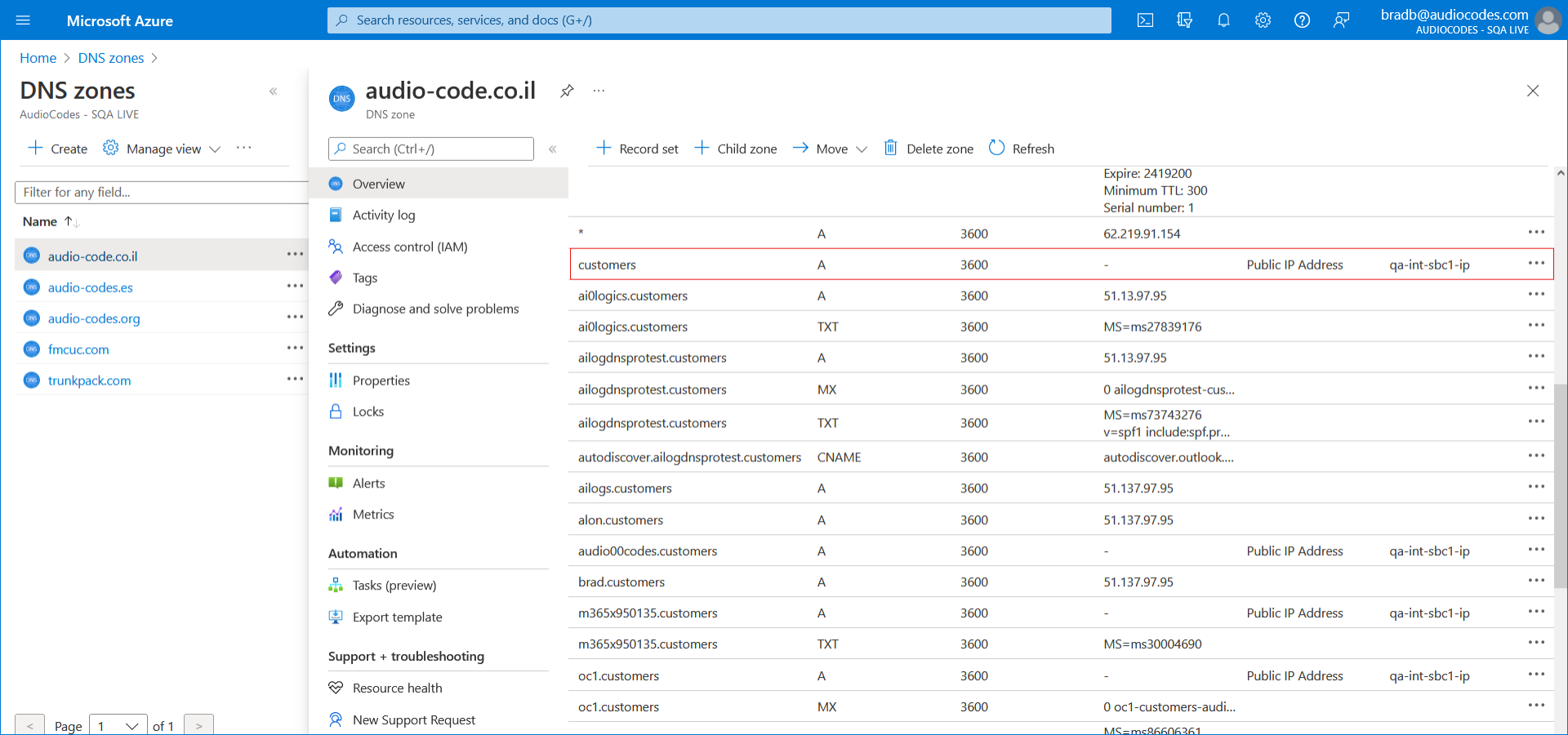The image size is (1568, 735).
Task: Open the Directories and subscriptions filter icon
Action: coord(1184,20)
